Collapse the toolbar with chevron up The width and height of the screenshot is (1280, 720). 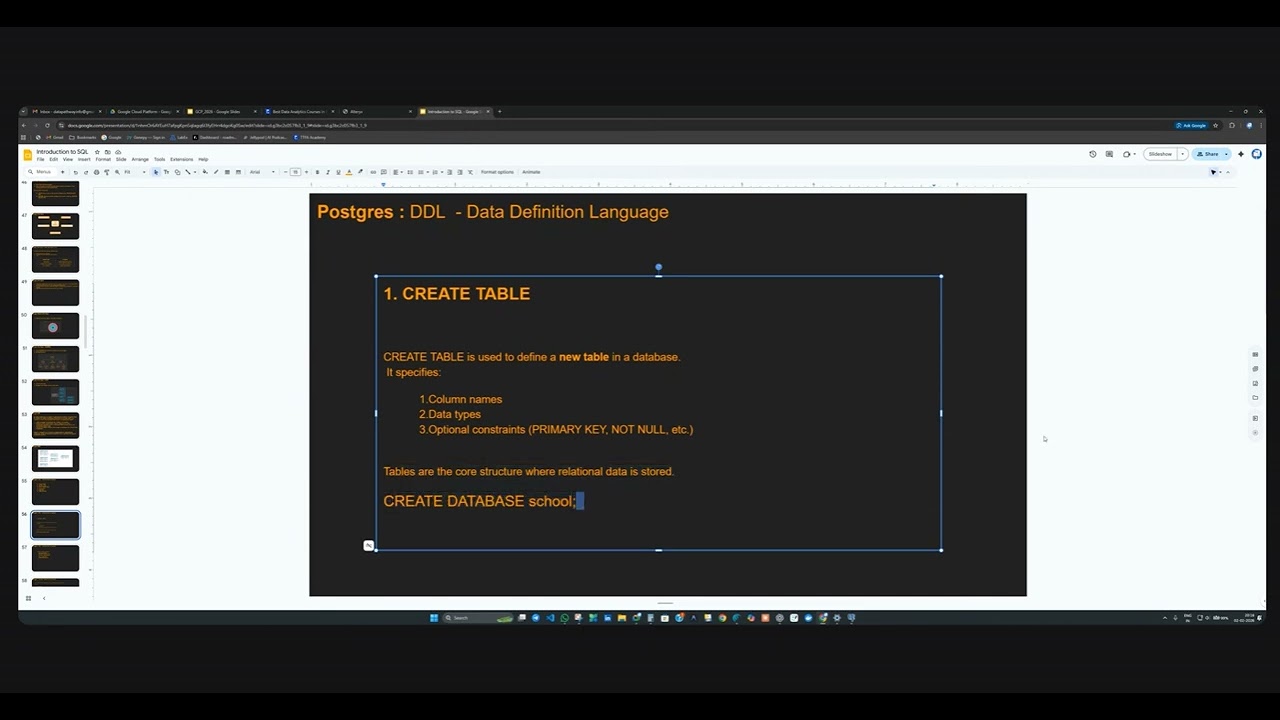coord(1228,172)
